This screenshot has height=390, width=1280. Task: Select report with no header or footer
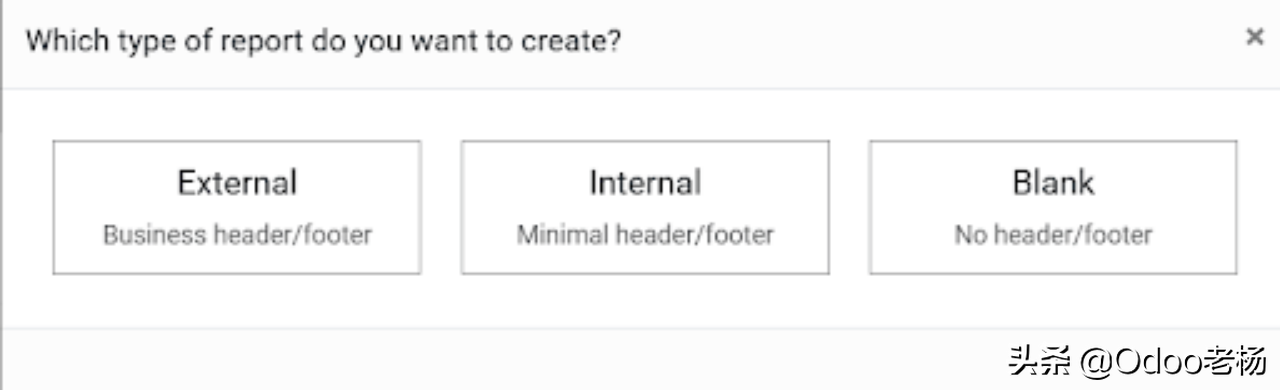[1053, 207]
